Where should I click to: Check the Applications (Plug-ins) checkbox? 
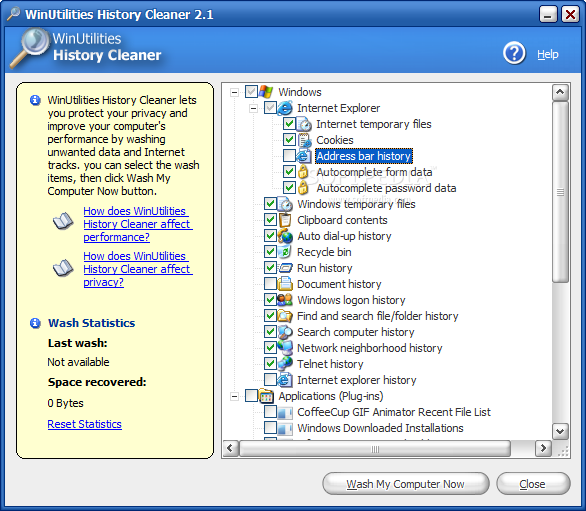[x=252, y=395]
